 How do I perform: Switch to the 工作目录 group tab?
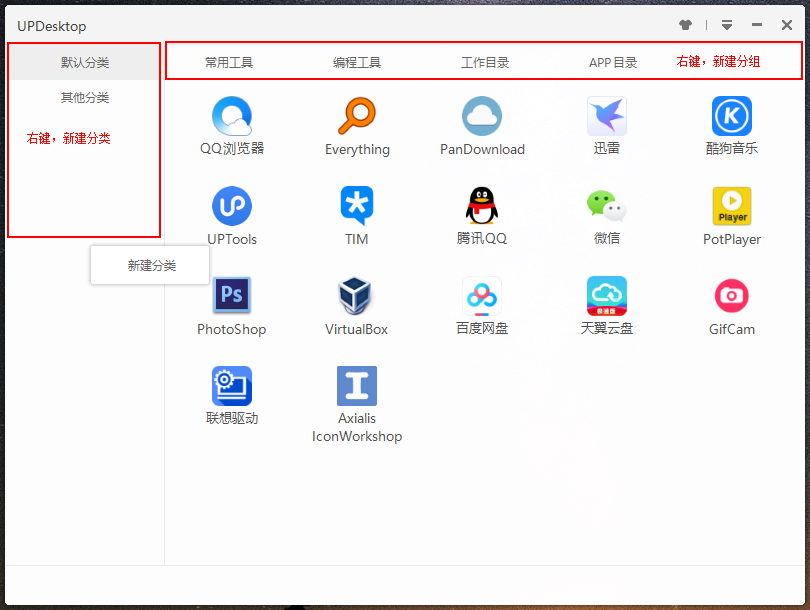(485, 62)
